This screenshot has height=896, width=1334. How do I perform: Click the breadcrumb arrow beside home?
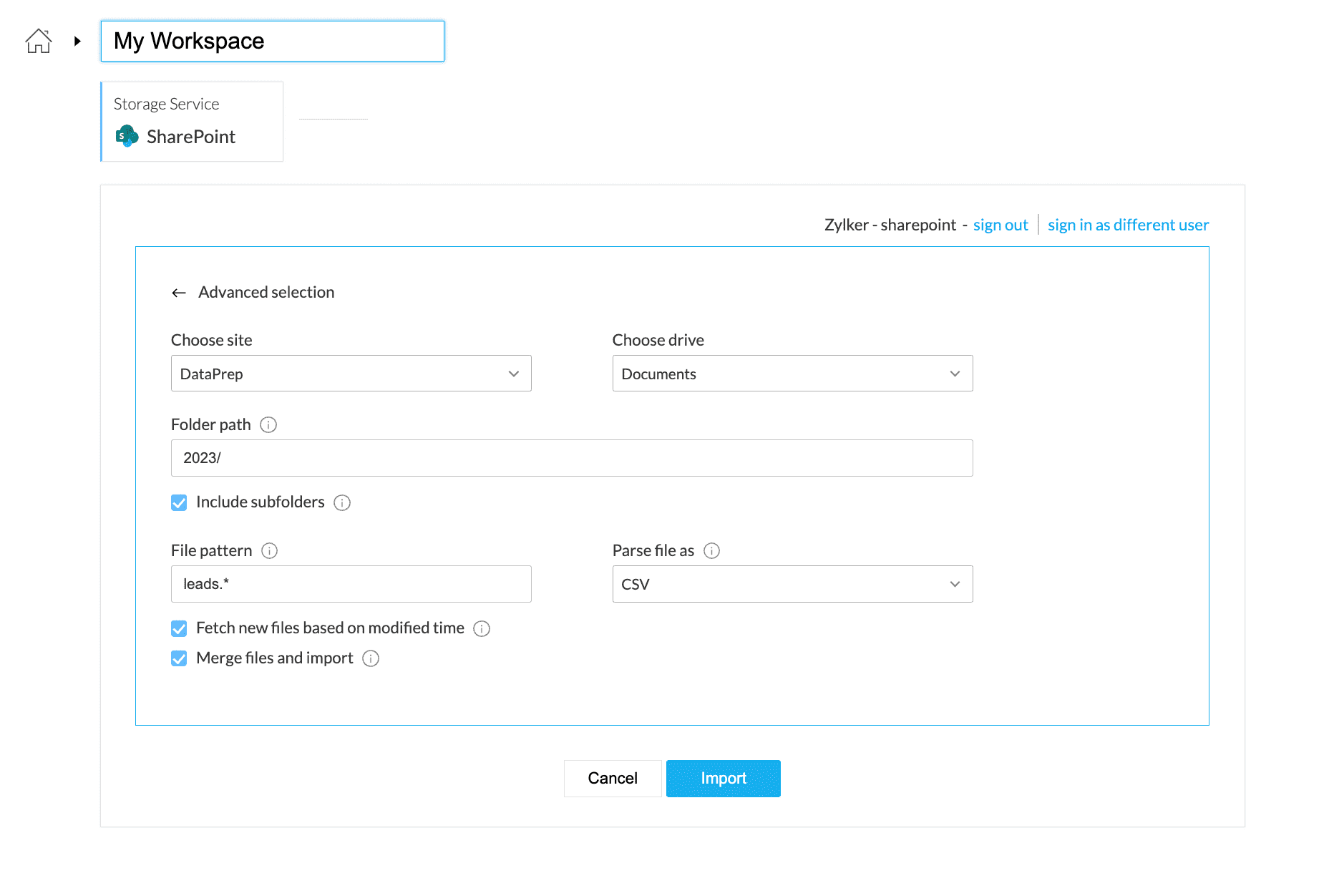pos(77,42)
